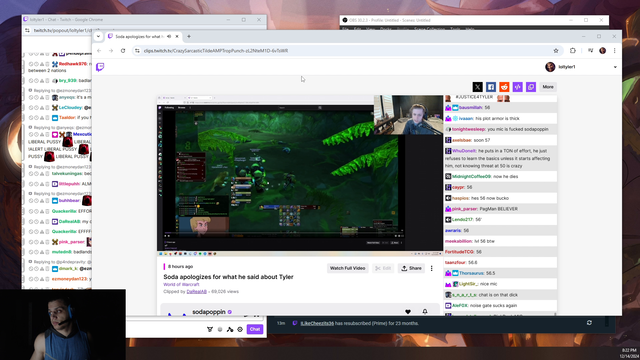This screenshot has width=640, height=360.
Task: Click chatter AleFOX in clip chat
Action: pos(460,306)
